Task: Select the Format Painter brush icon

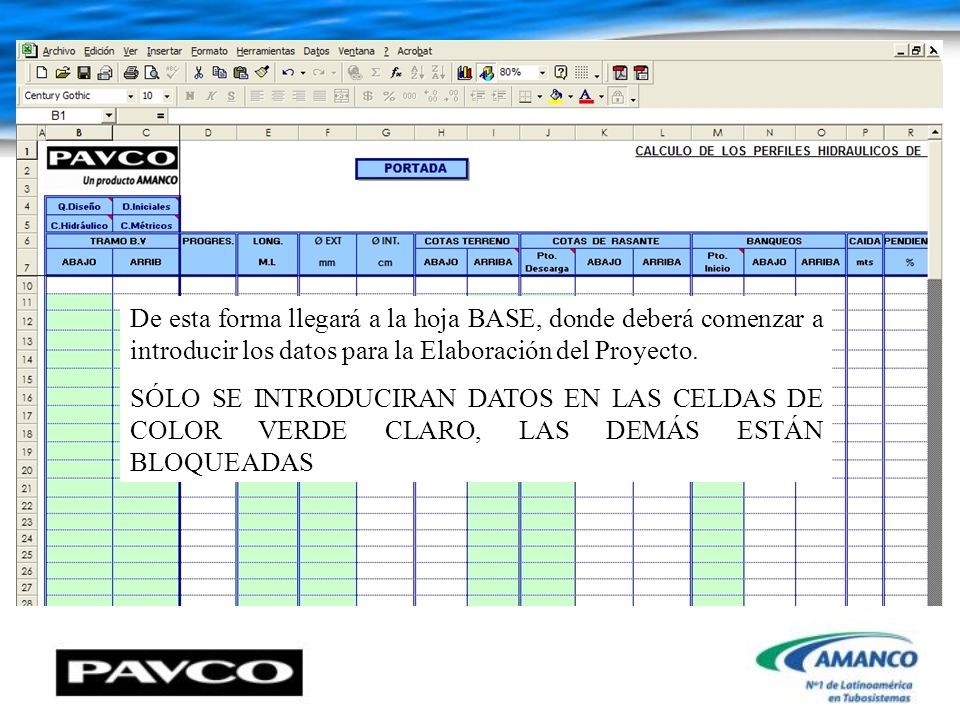Action: pos(262,73)
